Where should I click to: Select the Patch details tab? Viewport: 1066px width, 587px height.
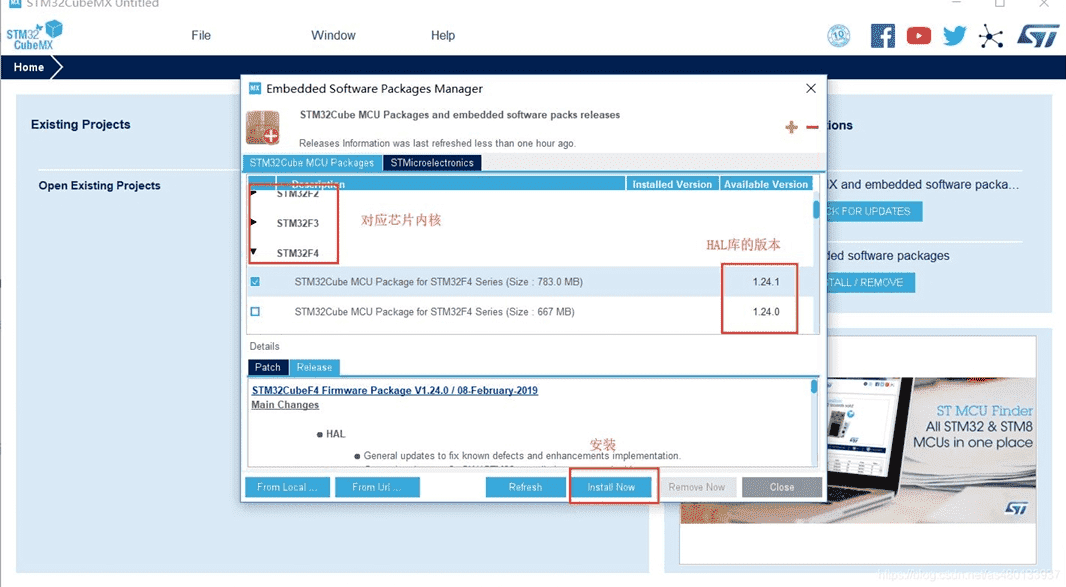coord(268,367)
